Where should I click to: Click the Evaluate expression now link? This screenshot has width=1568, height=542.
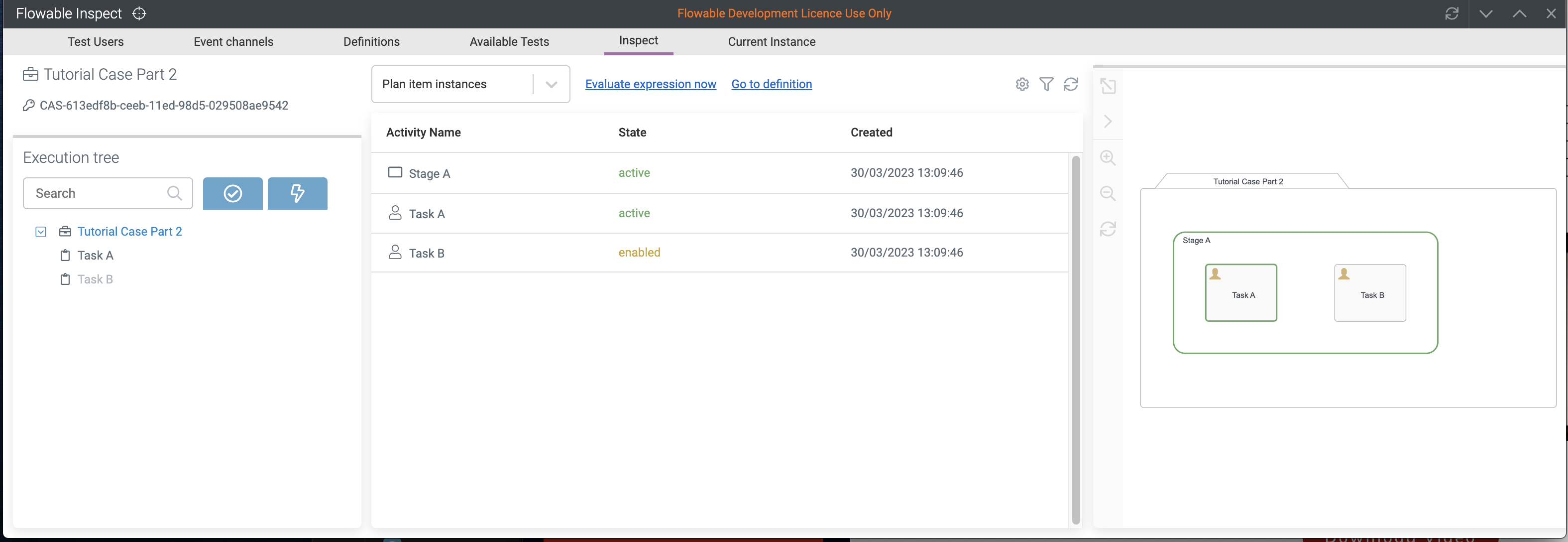tap(650, 84)
